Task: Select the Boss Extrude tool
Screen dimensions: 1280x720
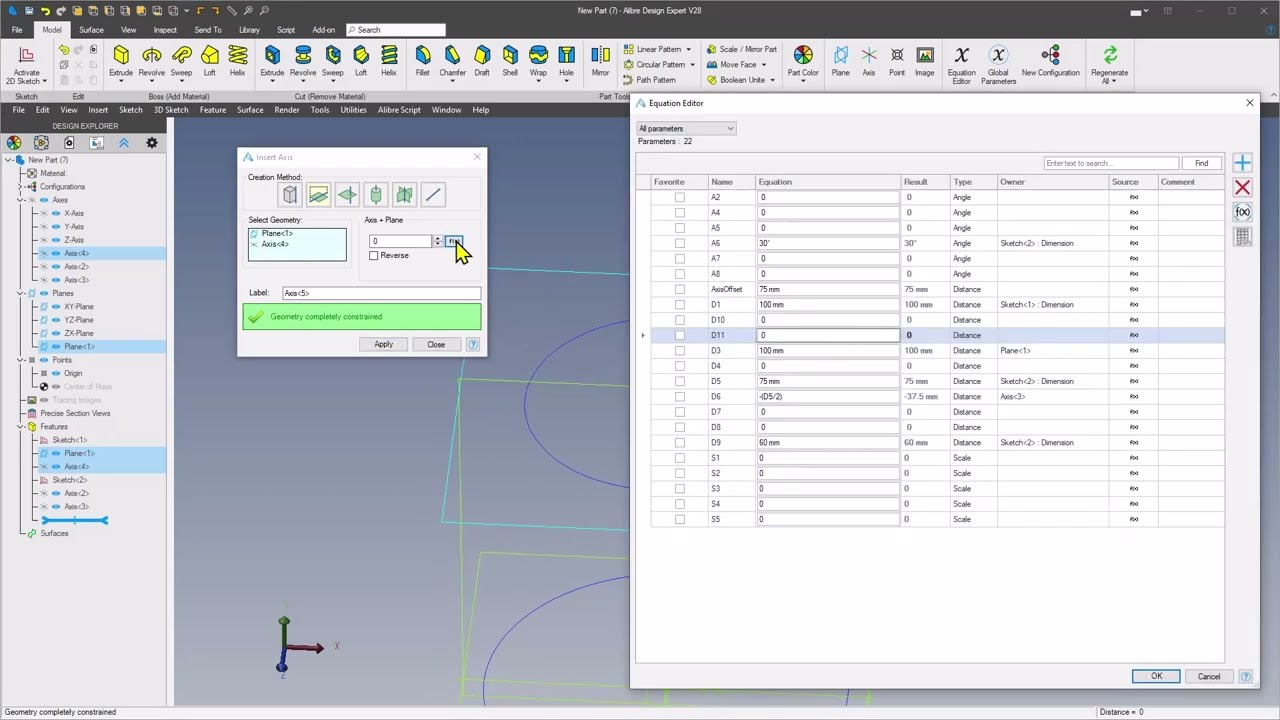Action: point(121,60)
